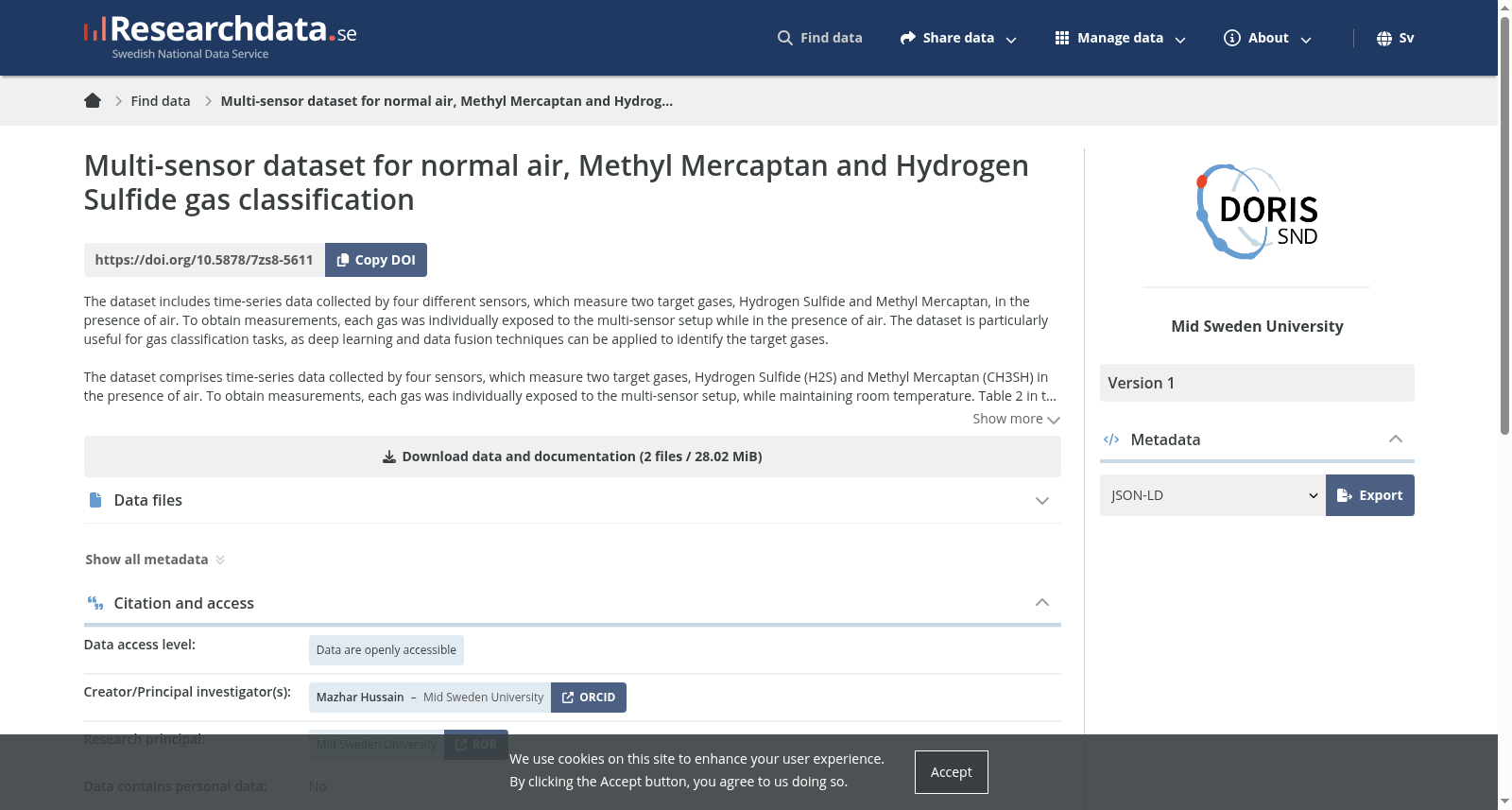This screenshot has height=810, width=1512.
Task: Collapse the Metadata panel chevron
Action: tap(1396, 439)
